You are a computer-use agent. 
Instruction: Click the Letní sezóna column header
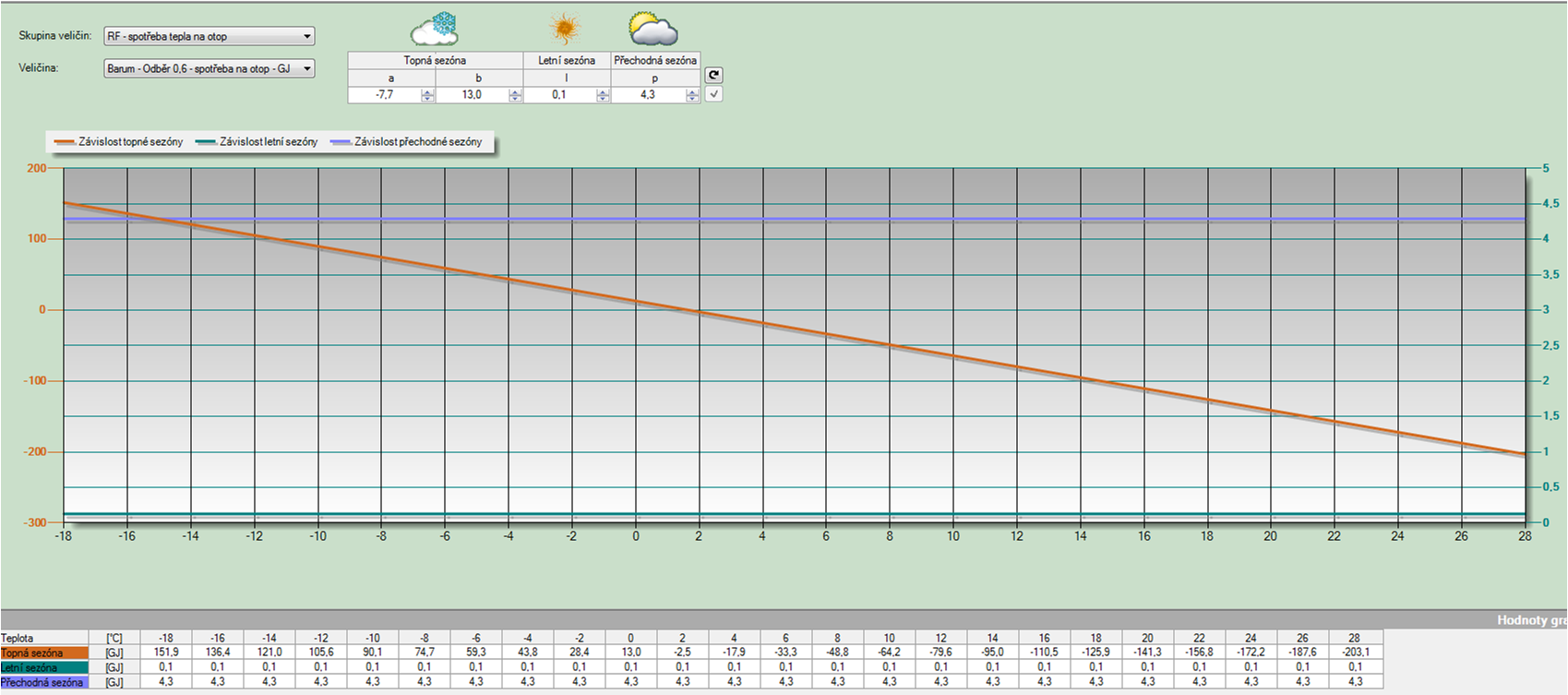[x=567, y=60]
